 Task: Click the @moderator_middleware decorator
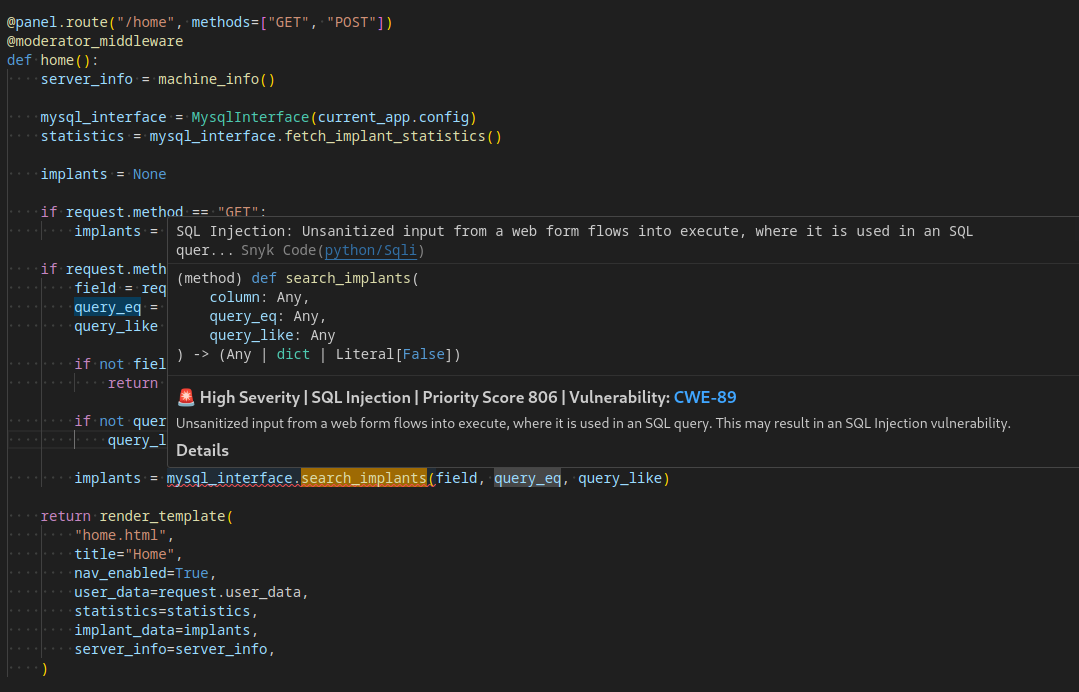pyautogui.click(x=95, y=41)
